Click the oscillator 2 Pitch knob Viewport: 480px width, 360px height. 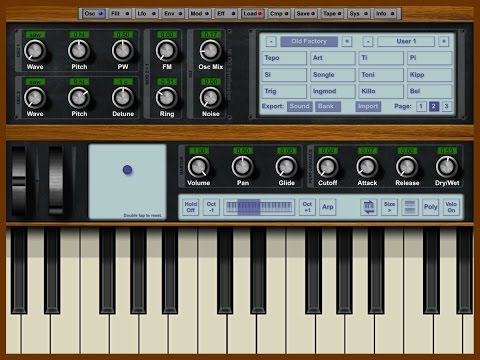pos(79,98)
